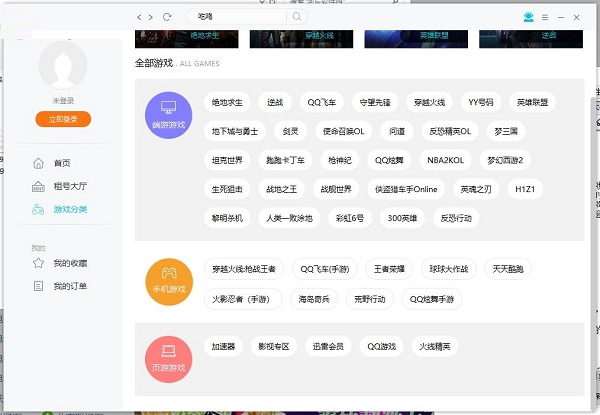Open the 绝地求生 banner thumbnail
Screen dimensions: 600x415
(x=187, y=39)
